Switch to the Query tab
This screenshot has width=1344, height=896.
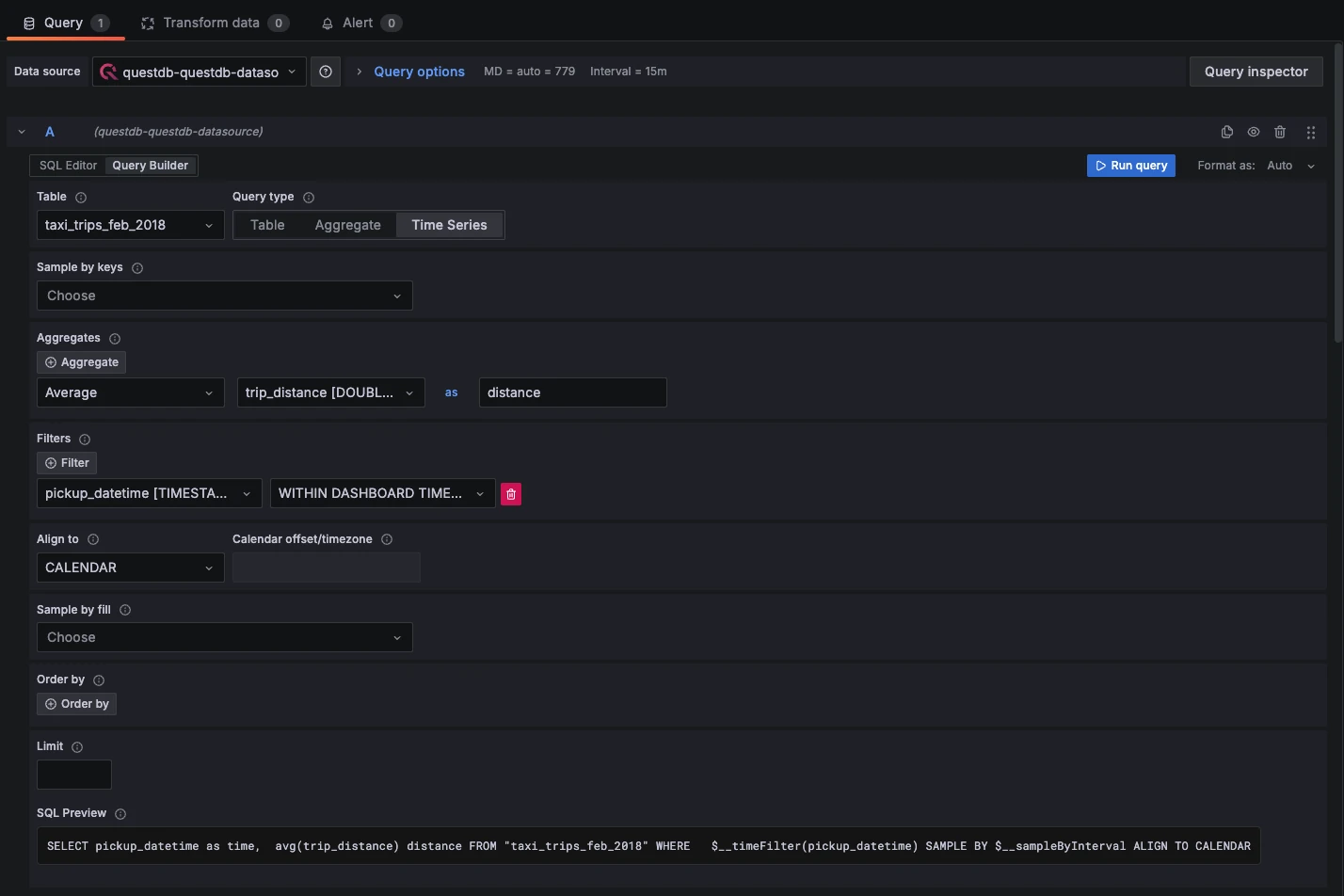65,23
